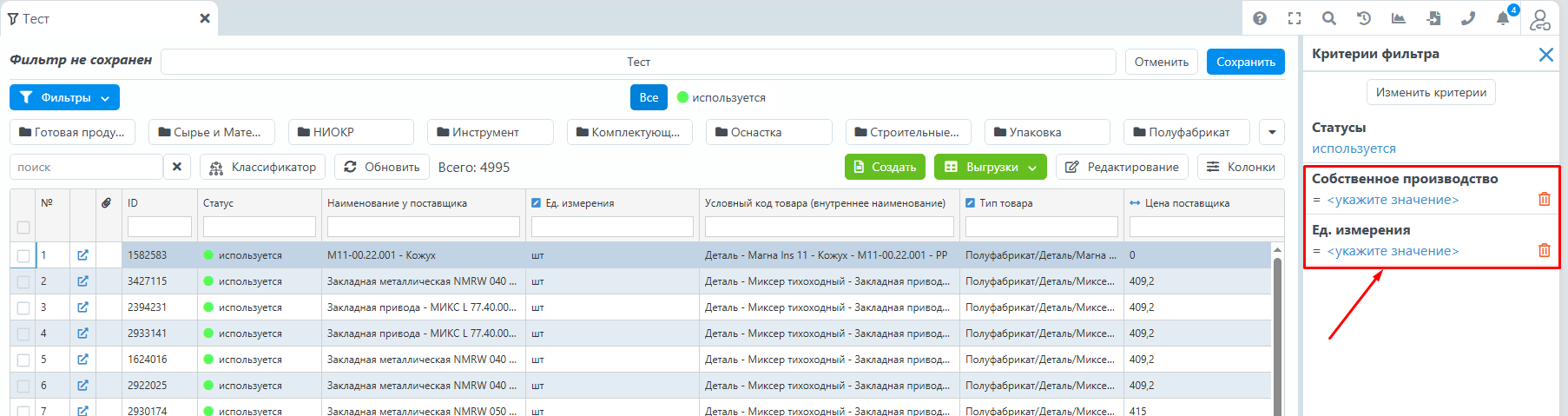
Task: Expand the Фильтры dropdown
Action: tap(65, 97)
